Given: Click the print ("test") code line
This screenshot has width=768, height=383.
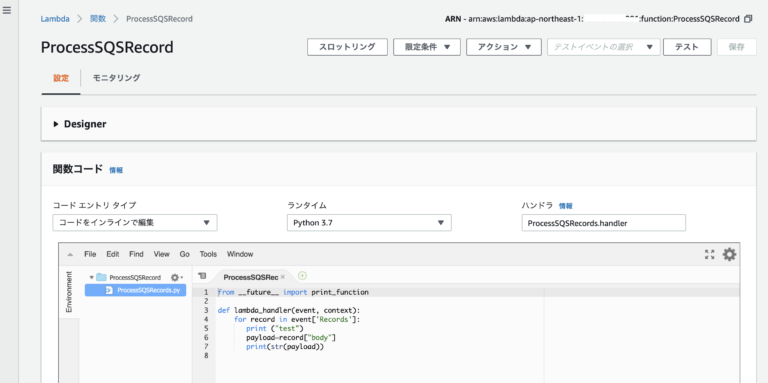Looking at the screenshot, I should coord(275,329).
